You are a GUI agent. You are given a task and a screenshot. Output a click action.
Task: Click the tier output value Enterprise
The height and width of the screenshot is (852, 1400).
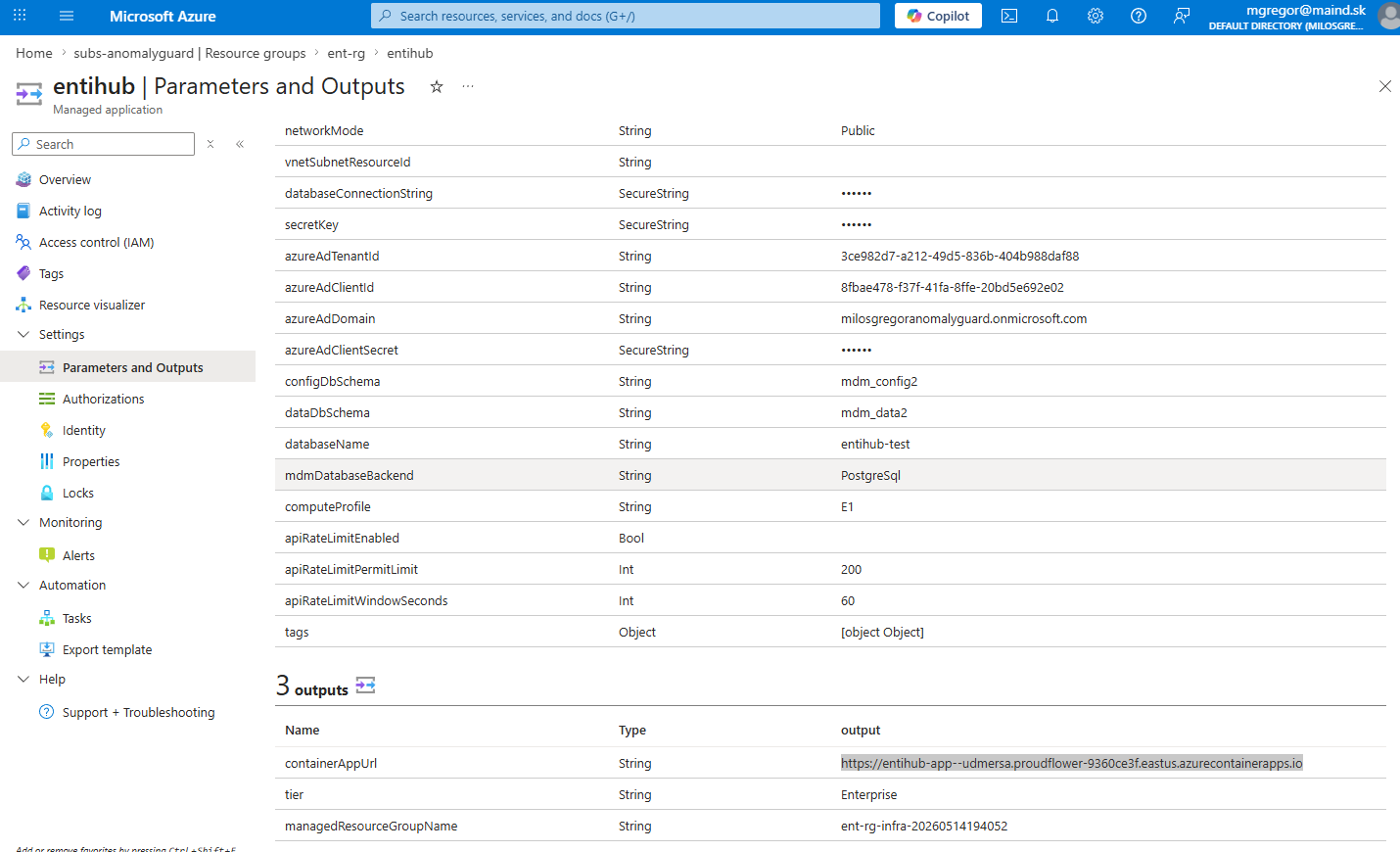tap(869, 794)
